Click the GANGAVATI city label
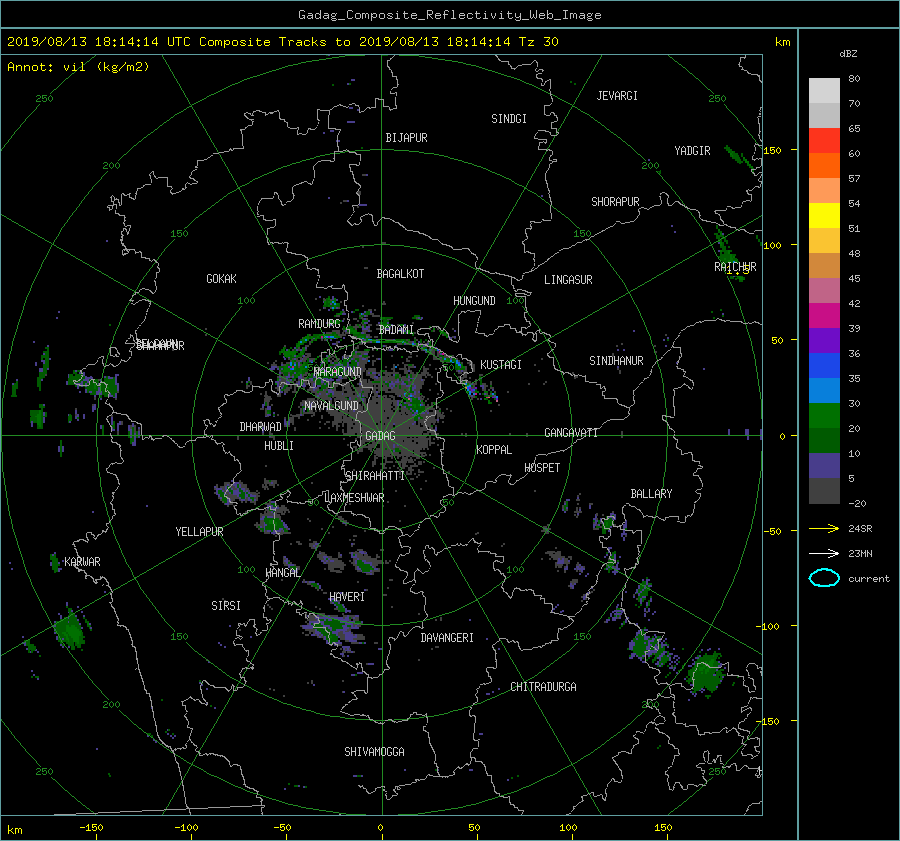Image resolution: width=900 pixels, height=841 pixels. 571,433
